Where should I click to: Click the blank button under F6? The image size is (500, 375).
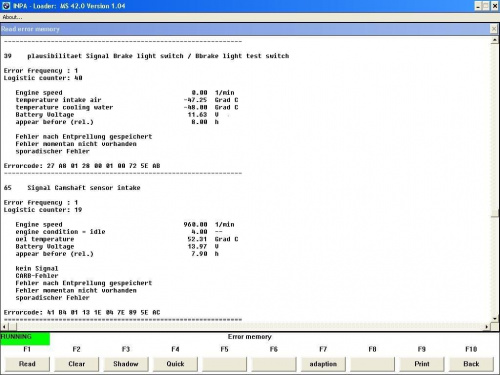274,364
